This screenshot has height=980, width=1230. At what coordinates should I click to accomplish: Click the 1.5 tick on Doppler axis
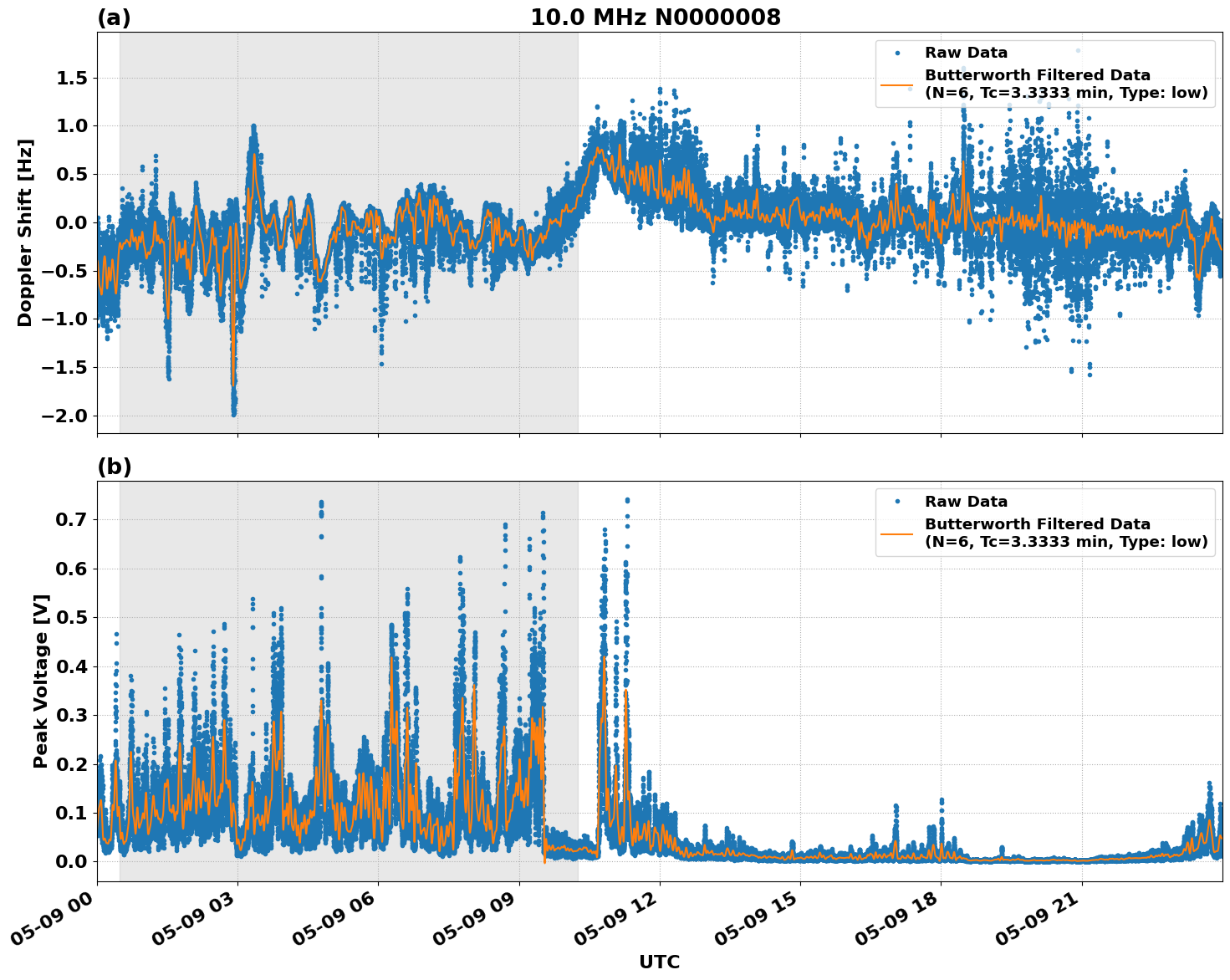[x=74, y=78]
